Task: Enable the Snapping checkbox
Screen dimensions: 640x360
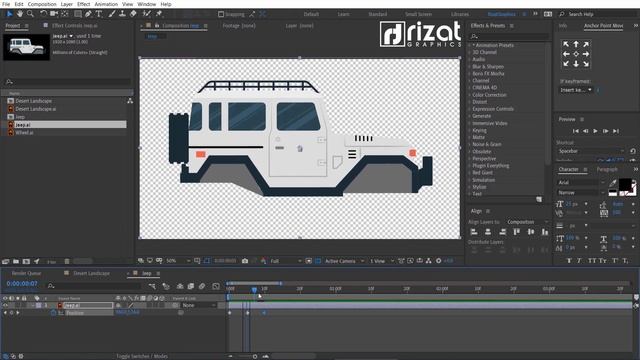Action: [x=221, y=14]
